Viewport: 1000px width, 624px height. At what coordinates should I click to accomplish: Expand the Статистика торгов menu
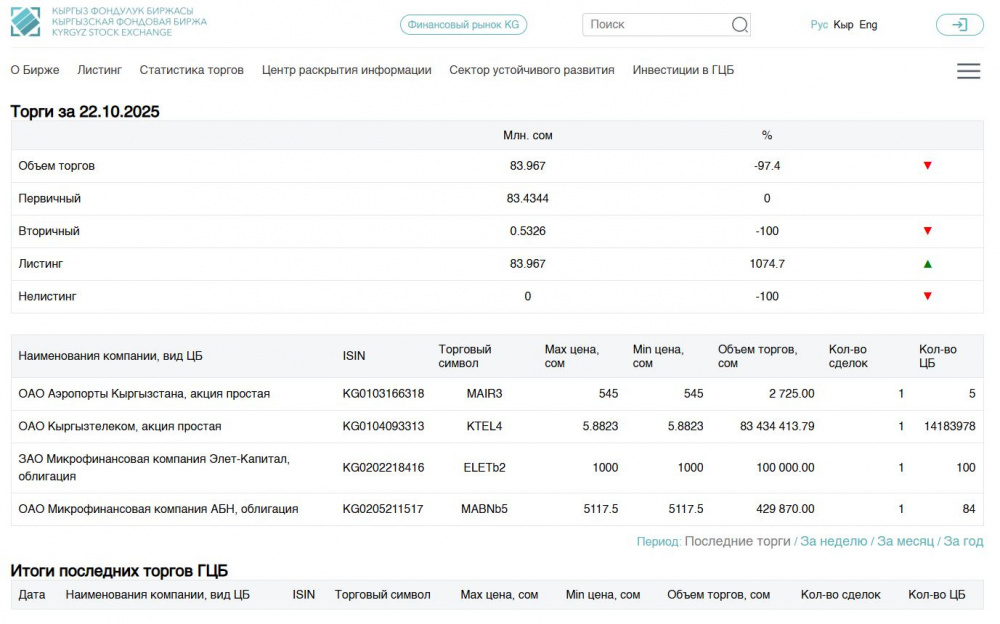[191, 70]
